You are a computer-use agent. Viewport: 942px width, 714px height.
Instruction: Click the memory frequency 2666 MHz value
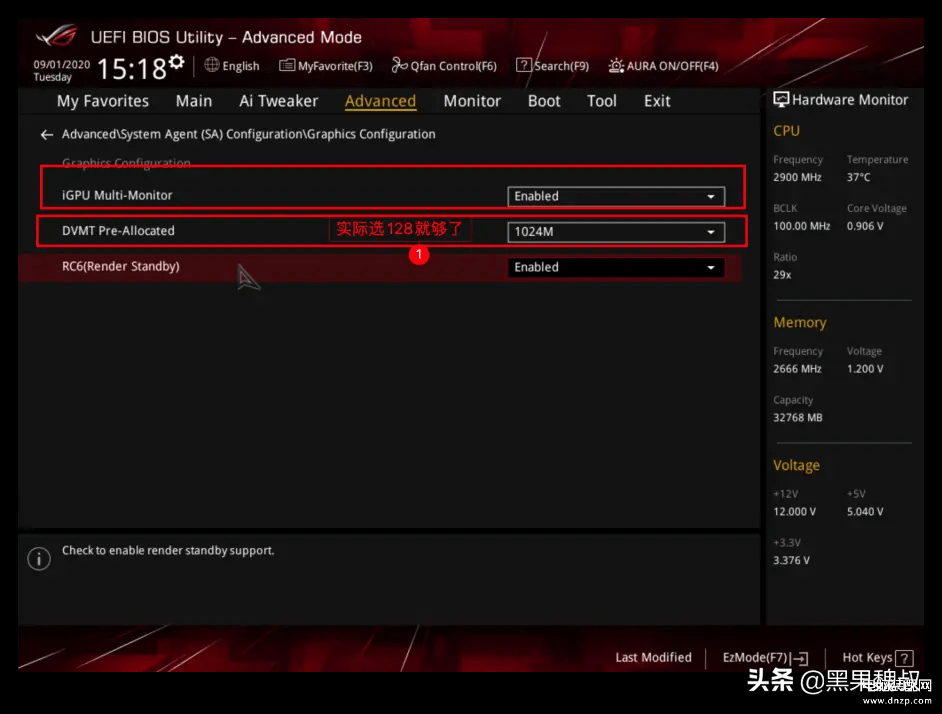coord(797,369)
